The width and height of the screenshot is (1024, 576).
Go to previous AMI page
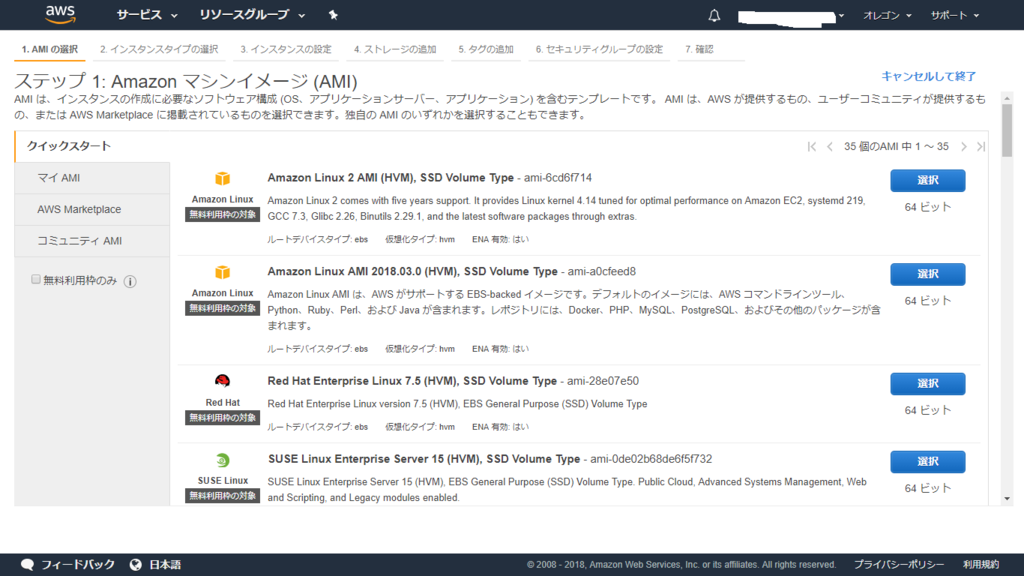point(829,146)
